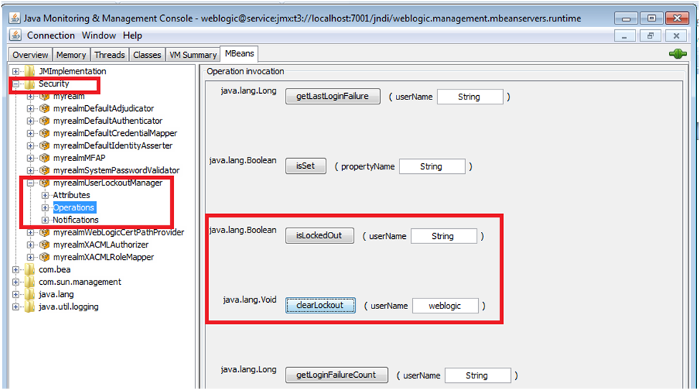
Task: Invoke the getLoginFailureCount operation
Action: [336, 375]
